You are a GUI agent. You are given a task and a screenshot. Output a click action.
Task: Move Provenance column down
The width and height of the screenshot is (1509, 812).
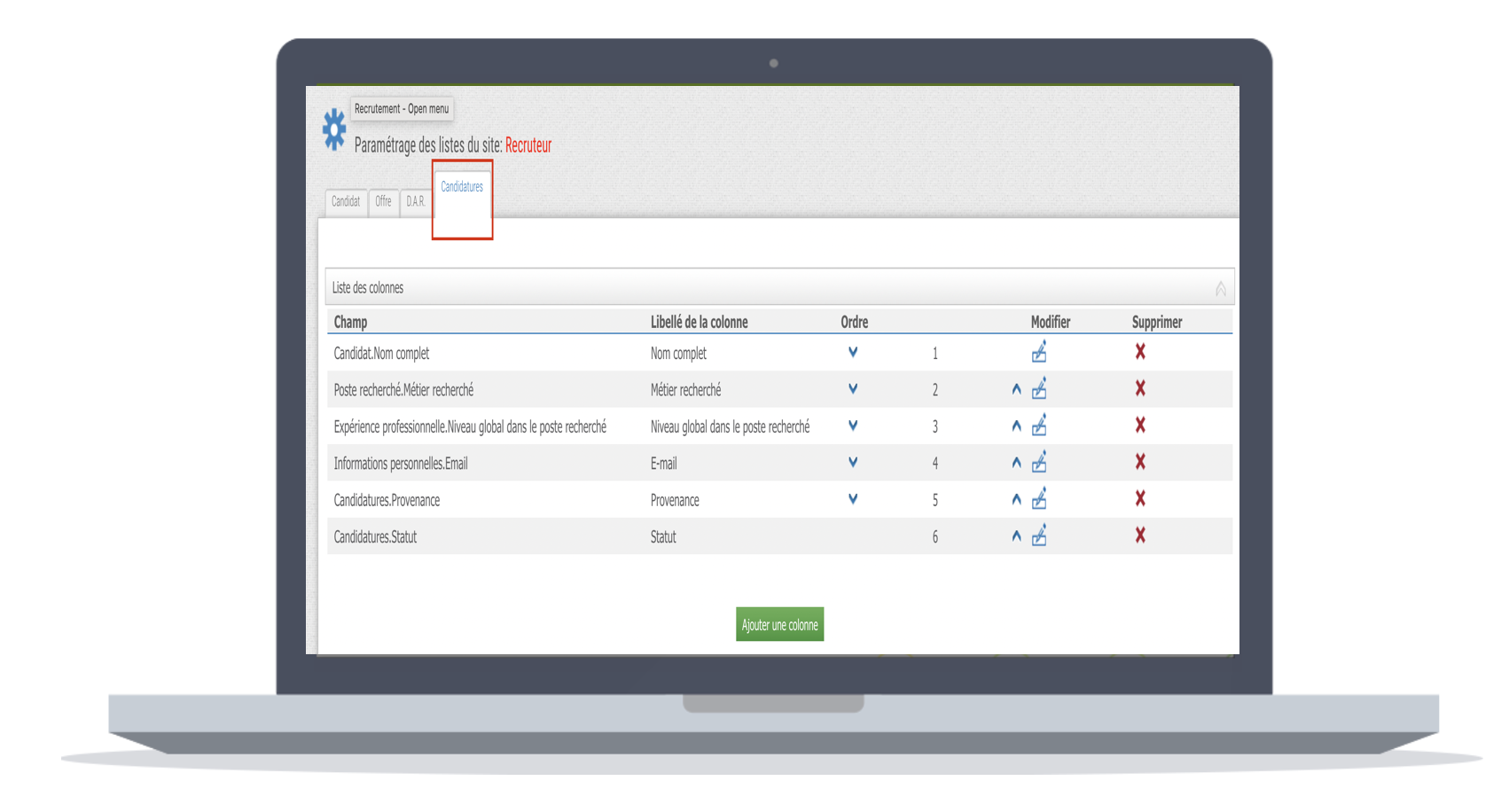(x=853, y=499)
